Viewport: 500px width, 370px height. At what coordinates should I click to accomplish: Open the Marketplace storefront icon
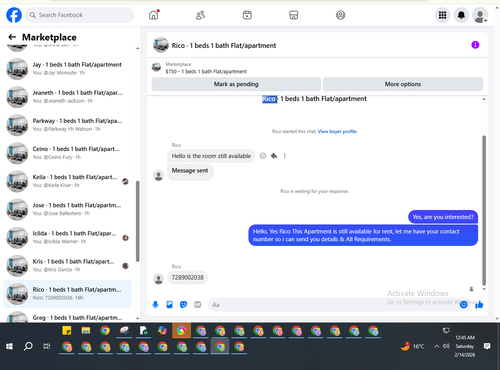[294, 15]
